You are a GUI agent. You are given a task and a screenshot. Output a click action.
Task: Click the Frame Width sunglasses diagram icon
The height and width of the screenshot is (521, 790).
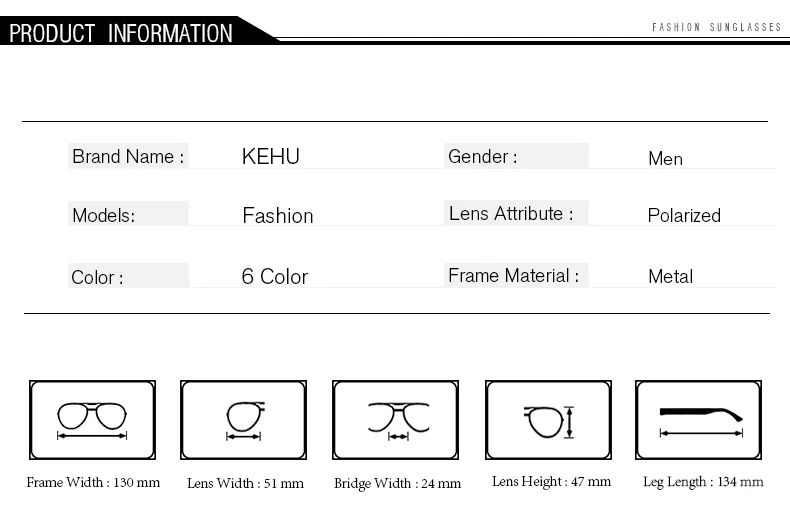pos(92,420)
